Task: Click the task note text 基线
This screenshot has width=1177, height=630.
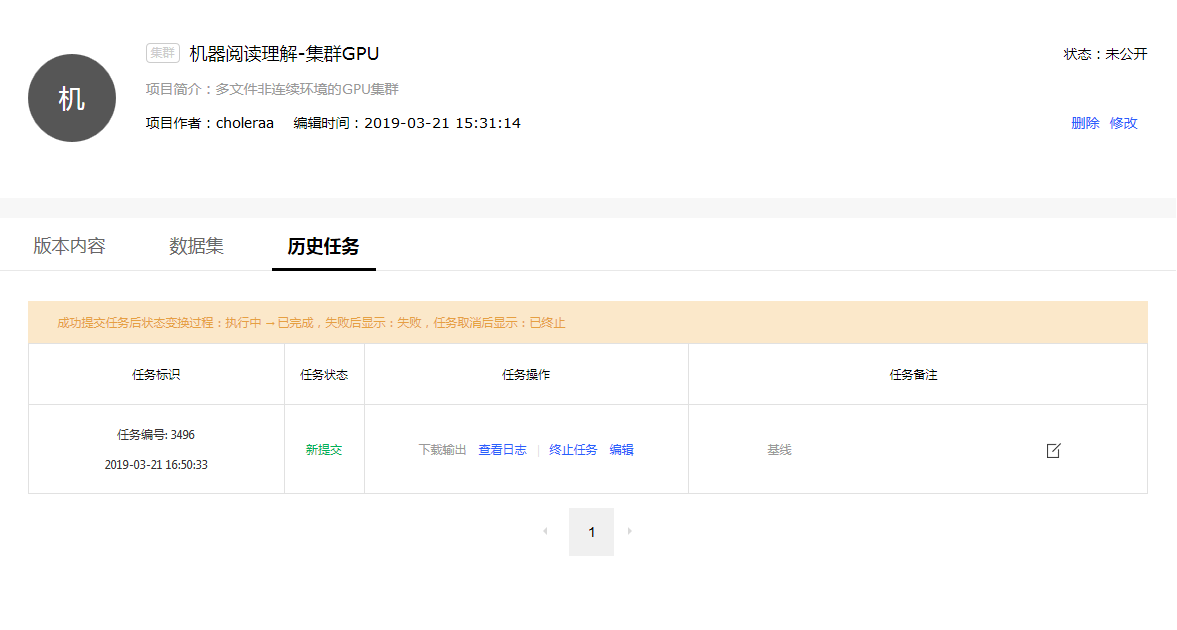Action: (779, 450)
